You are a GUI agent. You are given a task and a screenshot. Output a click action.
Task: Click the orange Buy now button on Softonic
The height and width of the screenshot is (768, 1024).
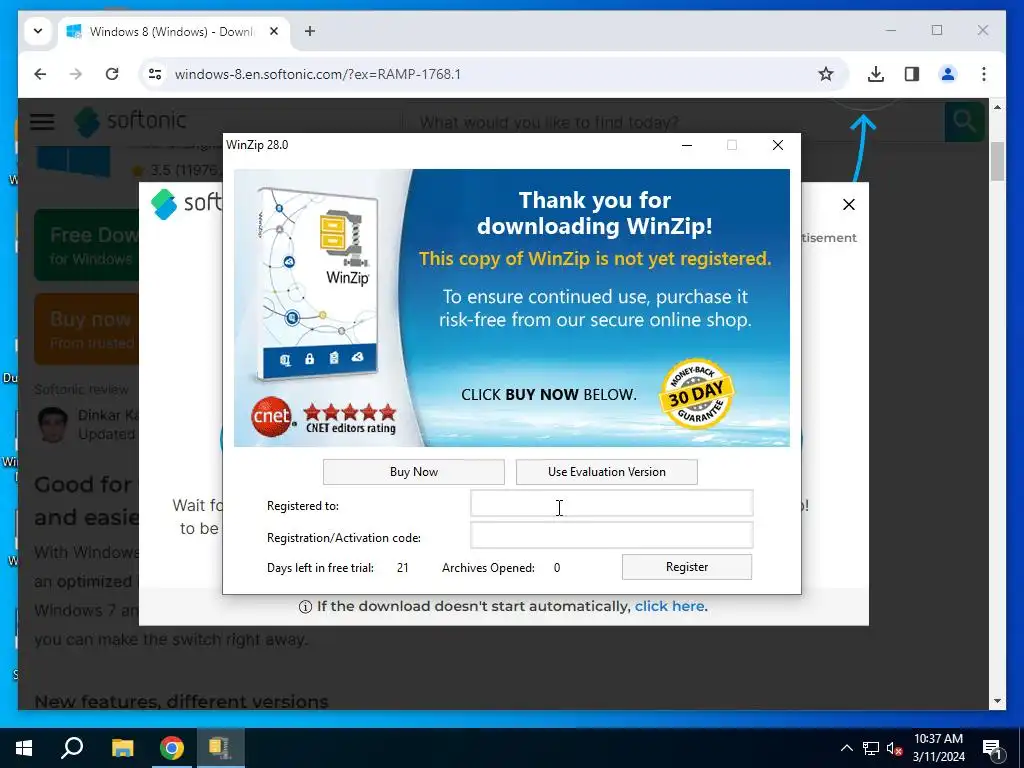[x=86, y=329]
